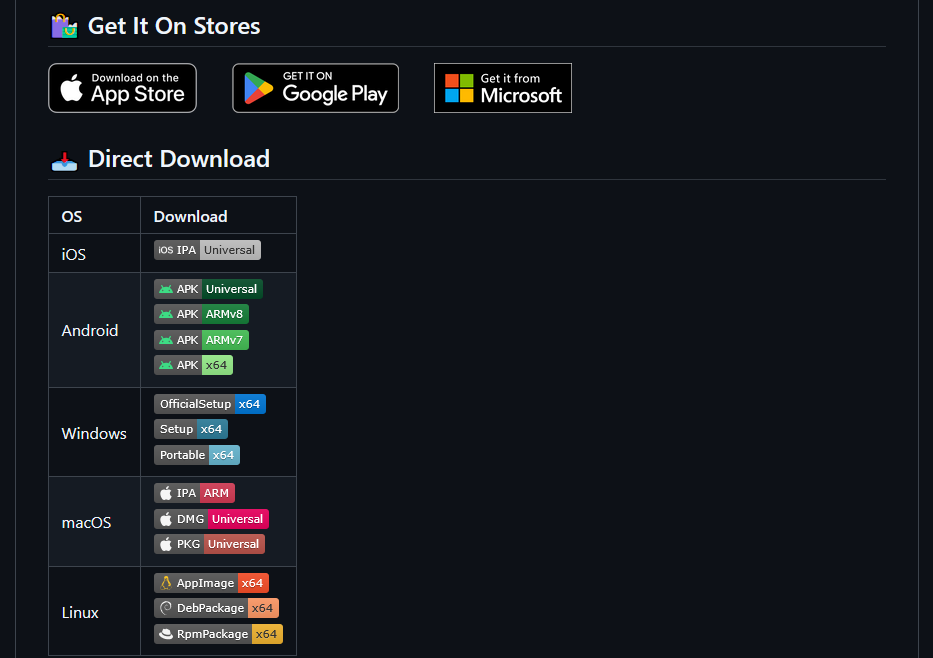
Task: Get the Linux DebPackage x64 download
Action: (216, 608)
